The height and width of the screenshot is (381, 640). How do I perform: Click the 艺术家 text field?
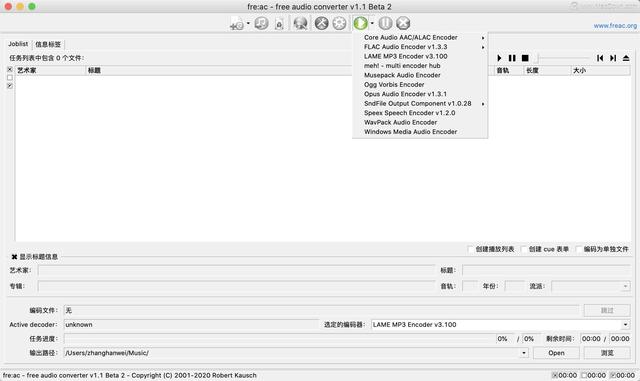coord(236,270)
